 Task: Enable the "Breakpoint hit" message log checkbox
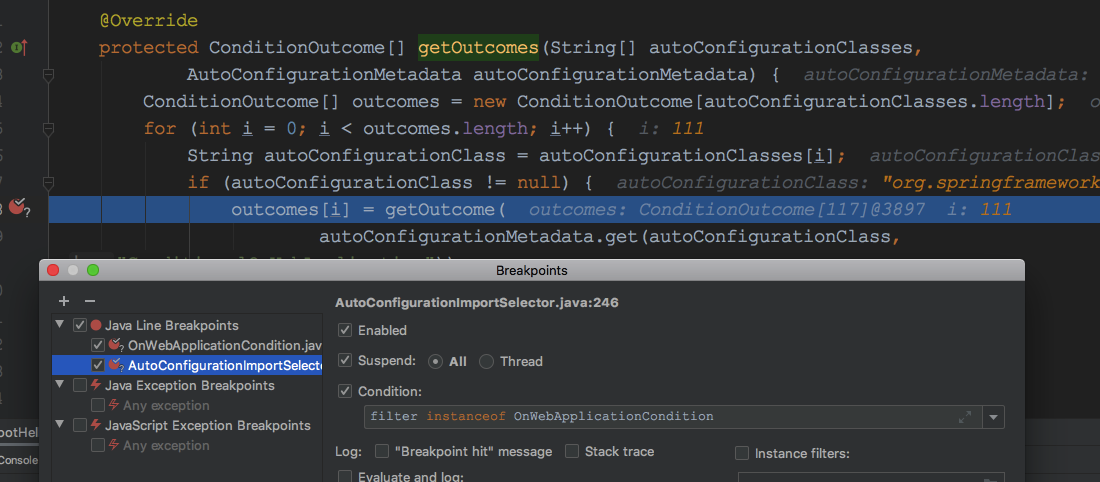point(382,451)
